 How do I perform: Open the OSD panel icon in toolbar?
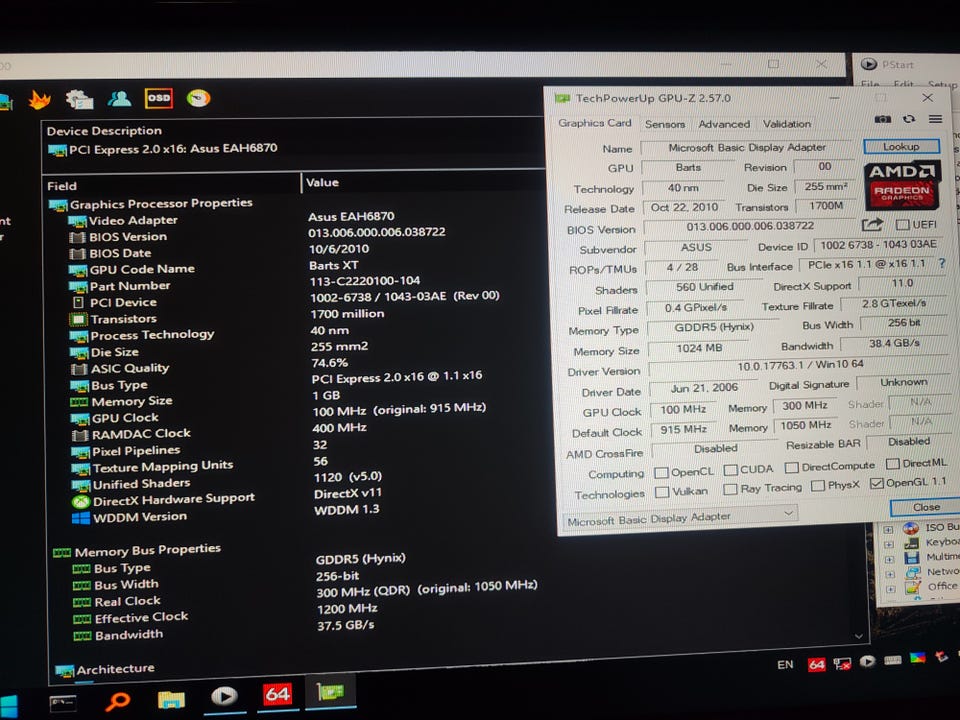[159, 98]
